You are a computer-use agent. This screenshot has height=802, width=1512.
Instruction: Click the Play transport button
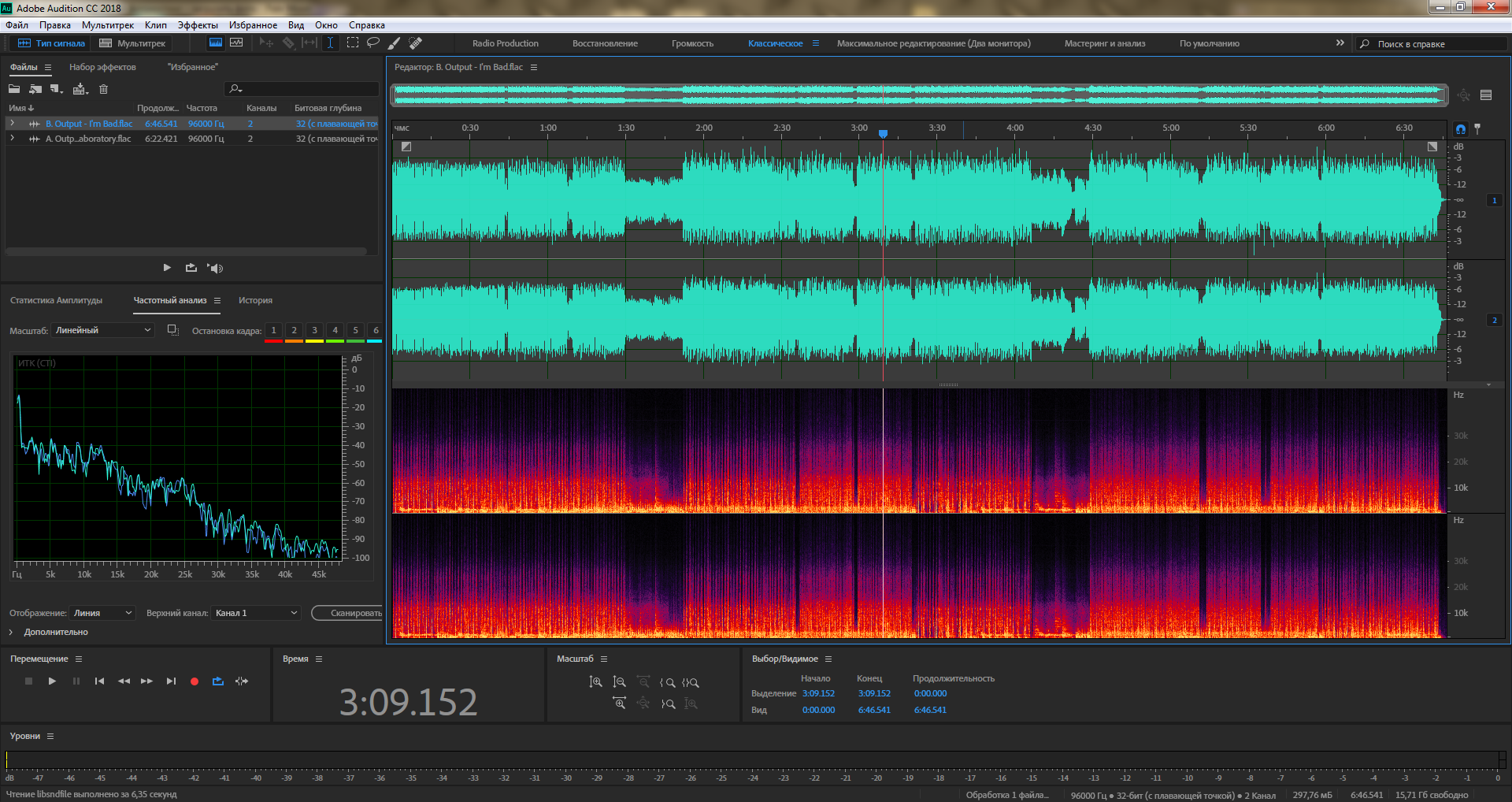(x=52, y=681)
